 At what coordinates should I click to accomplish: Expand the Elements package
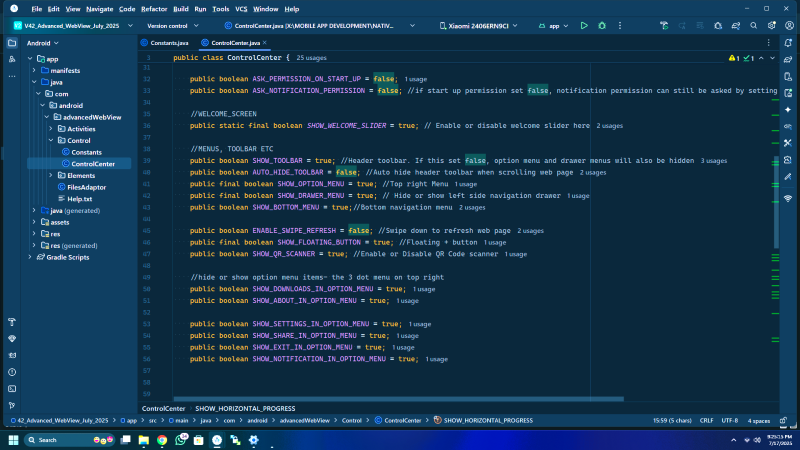click(51, 176)
